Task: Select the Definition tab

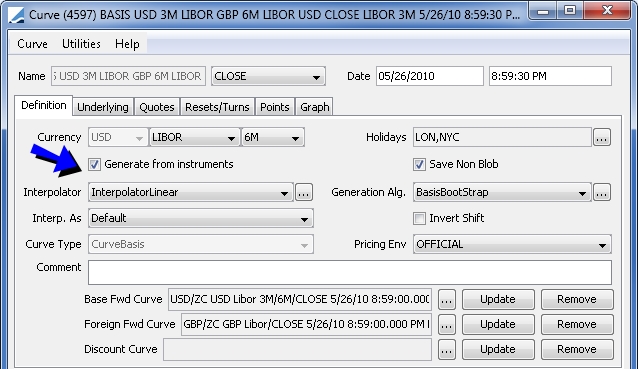Action: pyautogui.click(x=44, y=105)
